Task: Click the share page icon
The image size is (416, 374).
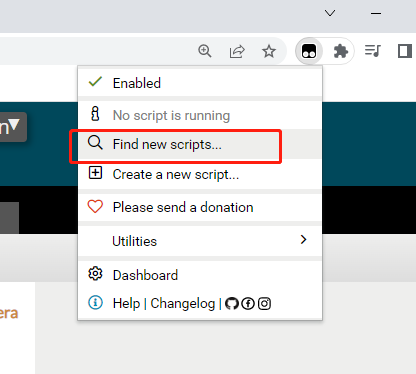Action: point(237,52)
